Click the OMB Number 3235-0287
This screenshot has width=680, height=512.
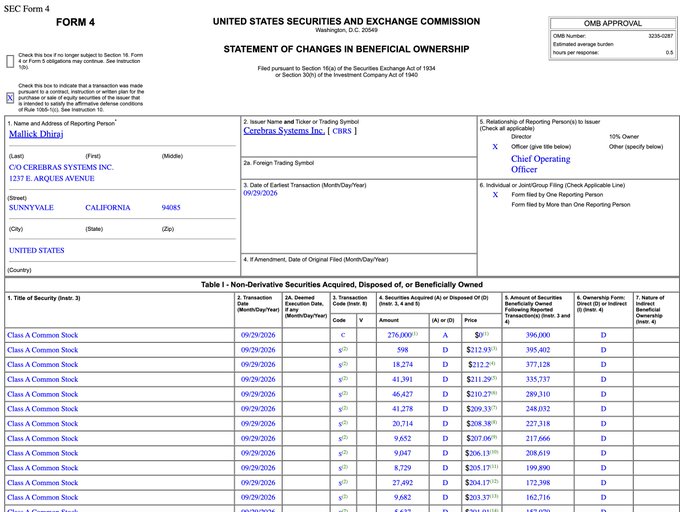660,36
